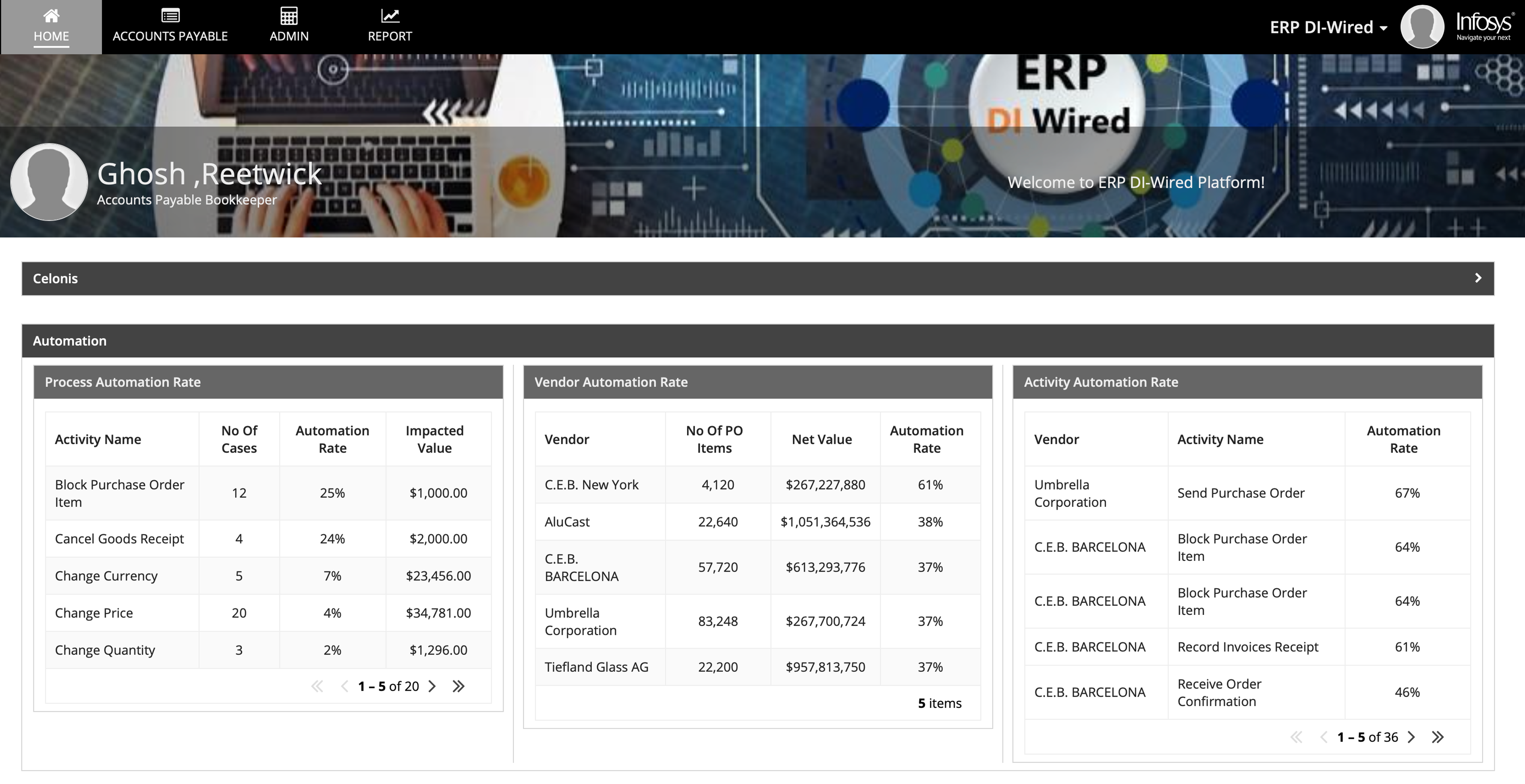Viewport: 1525px width, 784px height.
Task: Click Ghosh Reetwick profile picture
Action: click(x=49, y=182)
